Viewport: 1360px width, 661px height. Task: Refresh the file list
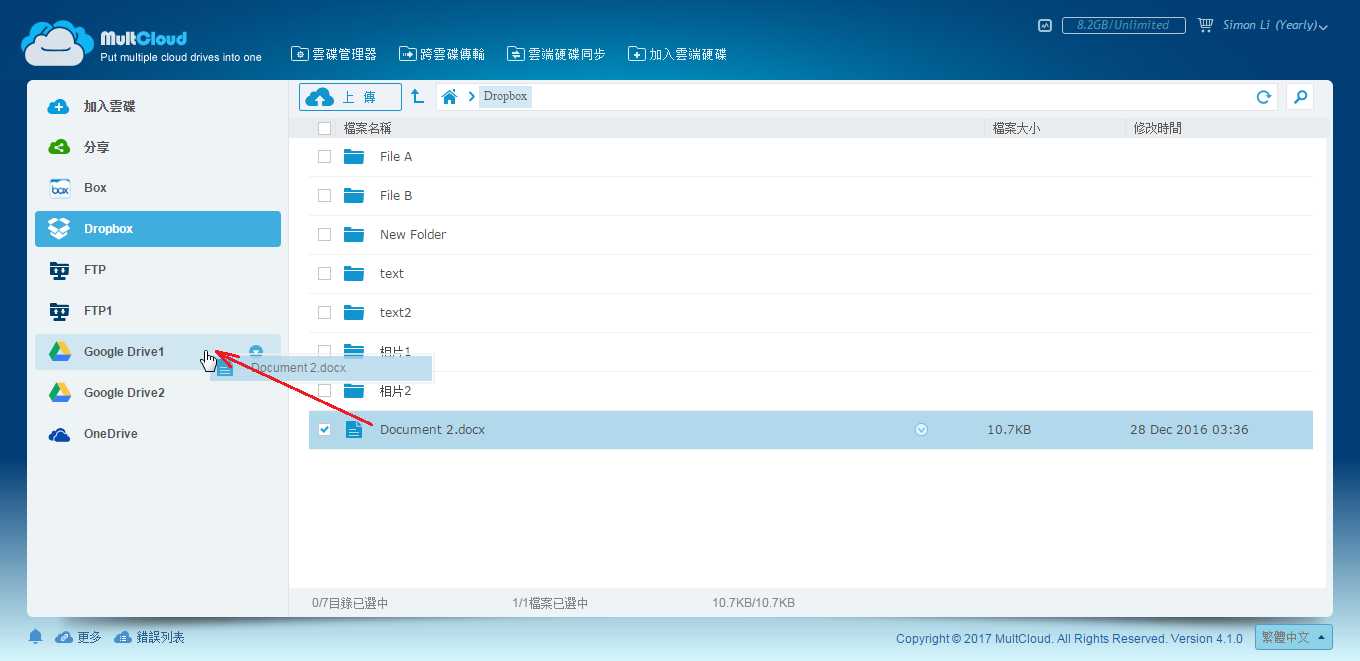pos(1264,97)
